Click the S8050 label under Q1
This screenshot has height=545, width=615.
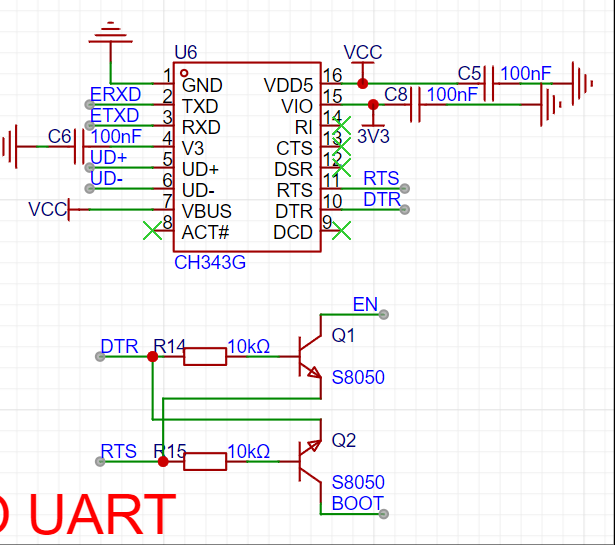click(x=358, y=378)
